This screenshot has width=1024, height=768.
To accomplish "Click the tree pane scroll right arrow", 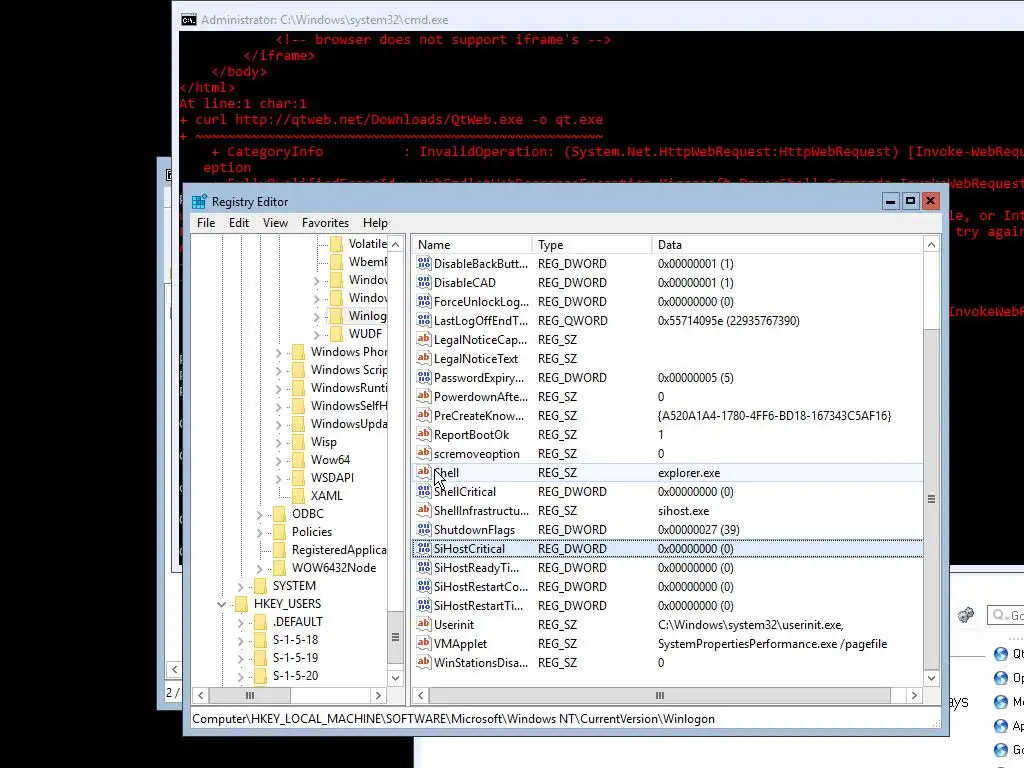I will pos(378,696).
